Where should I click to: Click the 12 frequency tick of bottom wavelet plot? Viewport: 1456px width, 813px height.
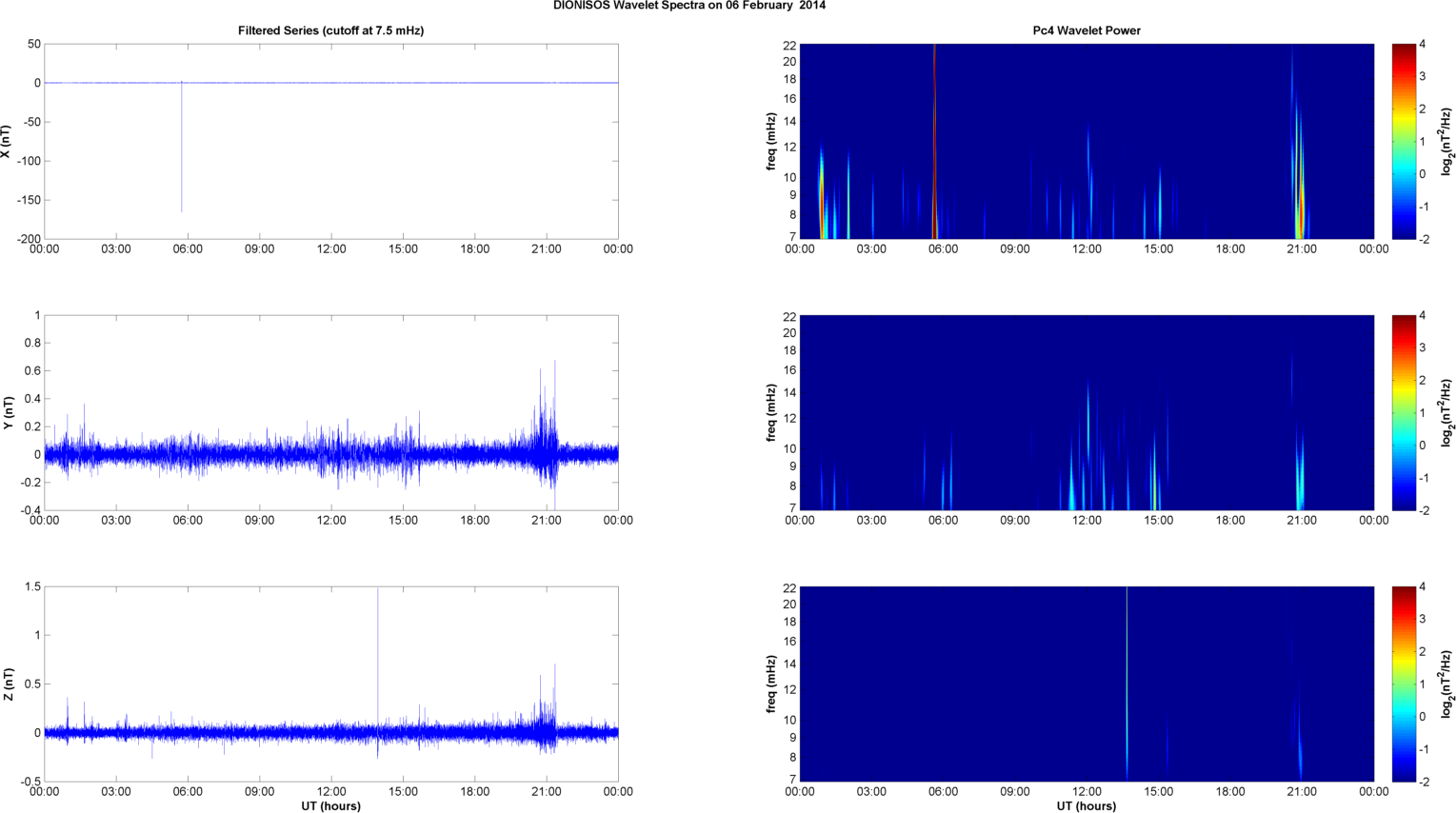(789, 689)
